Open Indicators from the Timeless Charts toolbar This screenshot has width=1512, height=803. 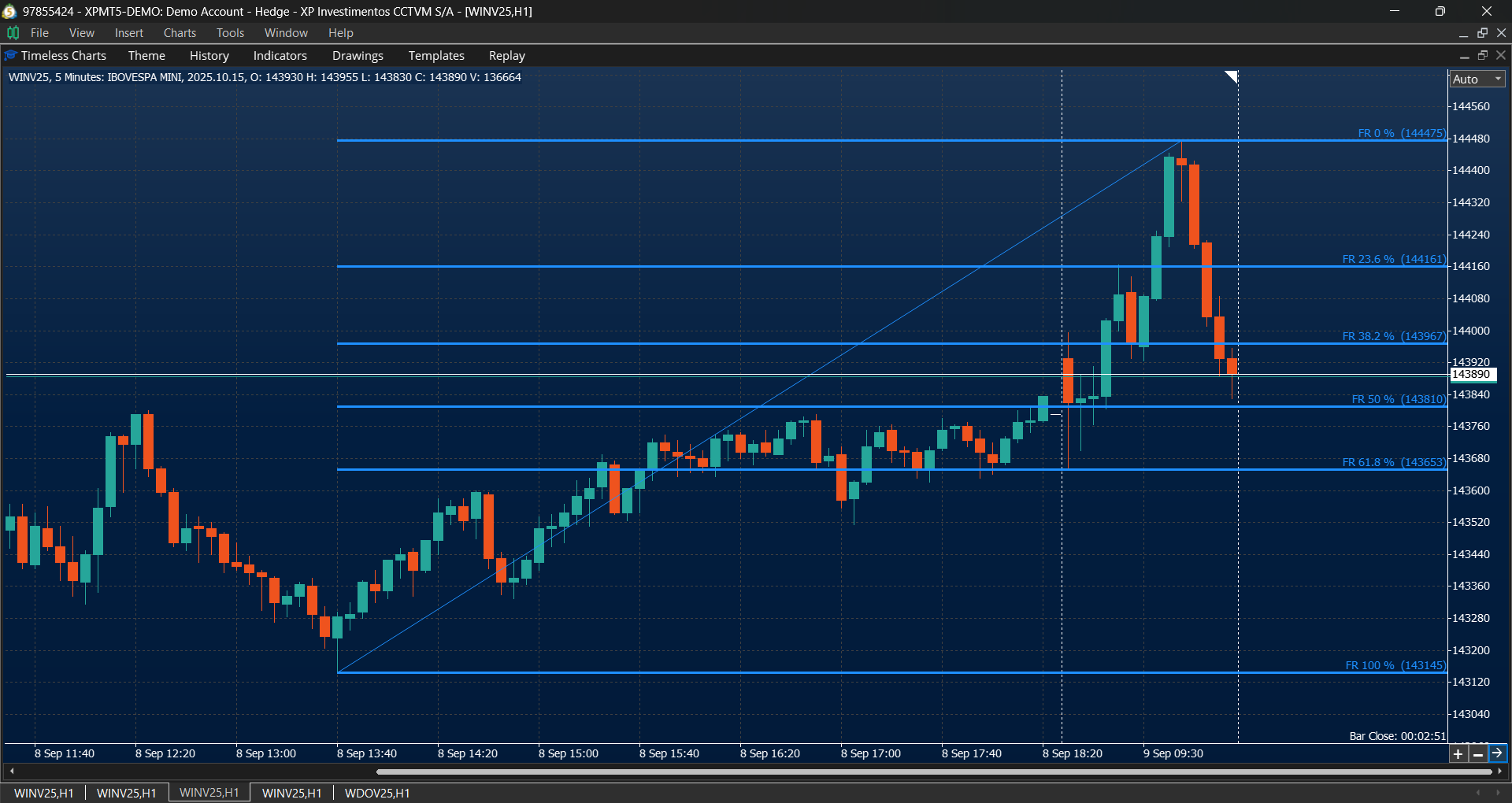280,55
